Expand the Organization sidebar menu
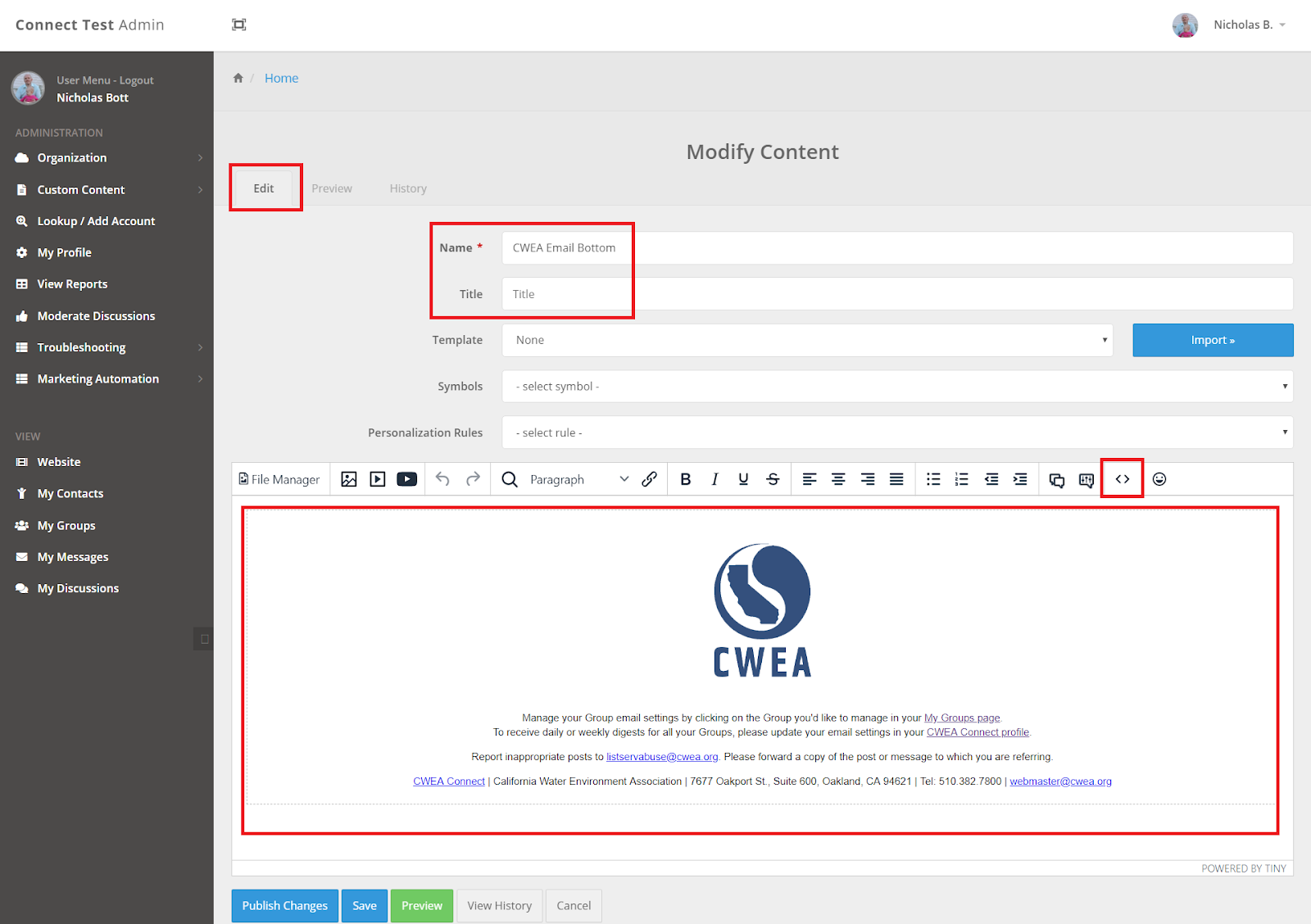 coord(107,157)
